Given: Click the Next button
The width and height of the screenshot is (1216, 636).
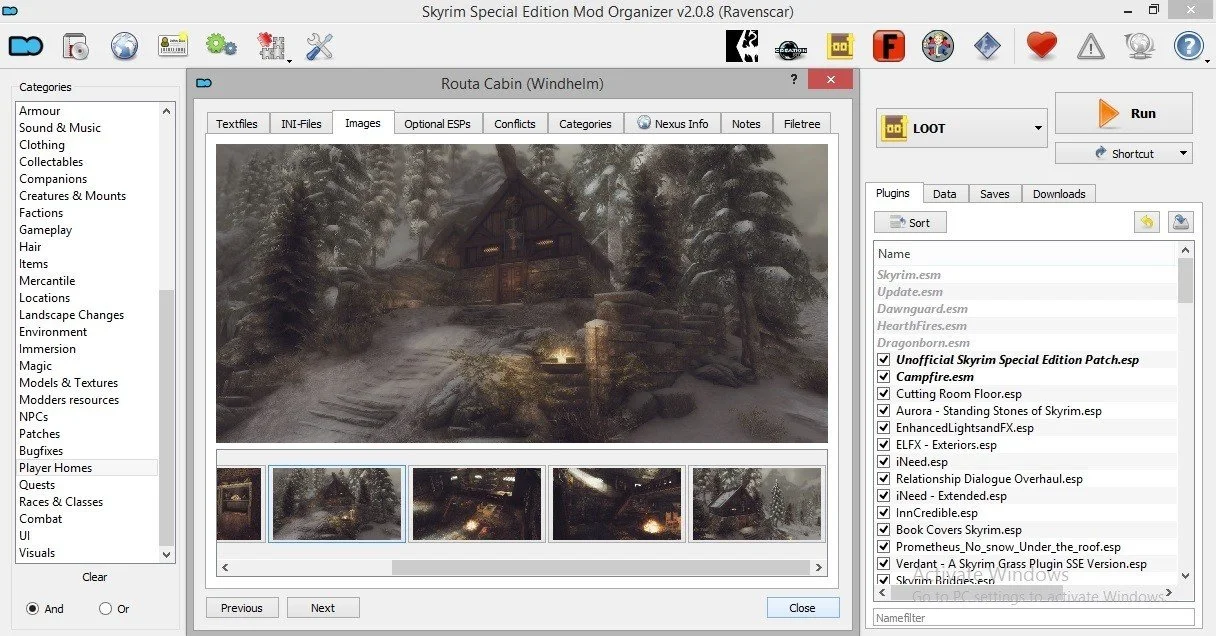Looking at the screenshot, I should click(x=323, y=608).
